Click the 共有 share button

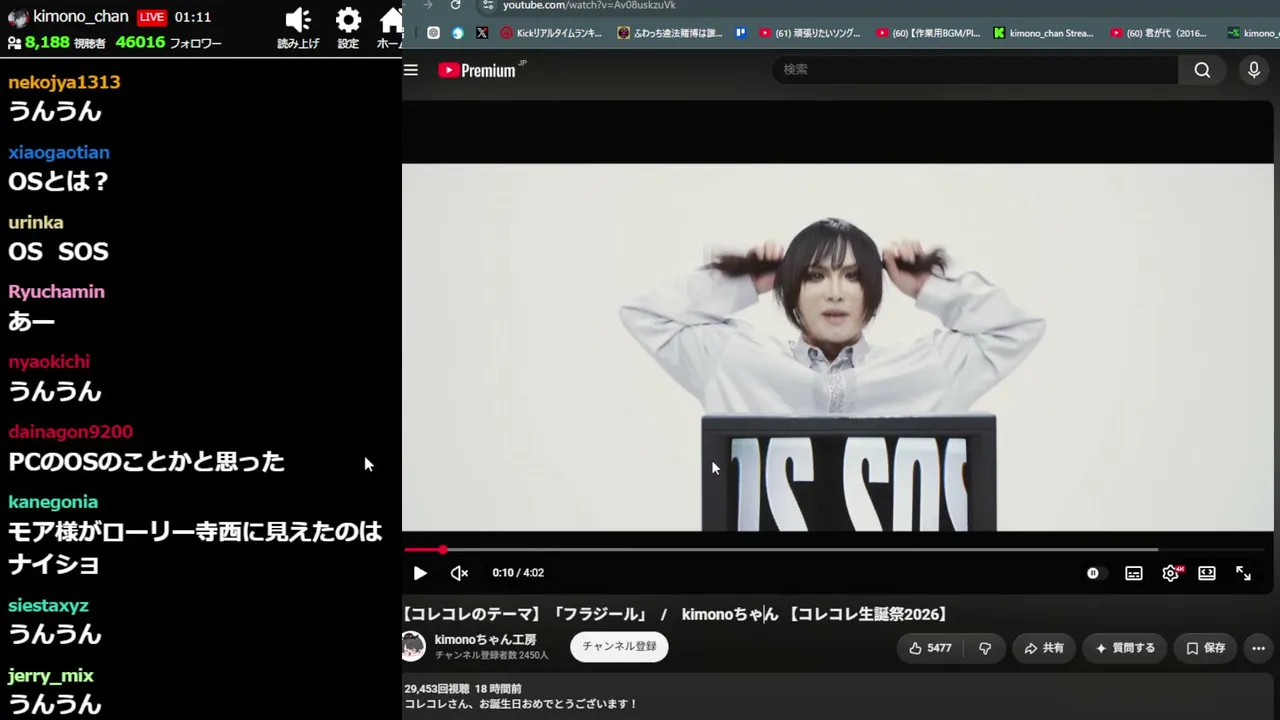[x=1043, y=648]
